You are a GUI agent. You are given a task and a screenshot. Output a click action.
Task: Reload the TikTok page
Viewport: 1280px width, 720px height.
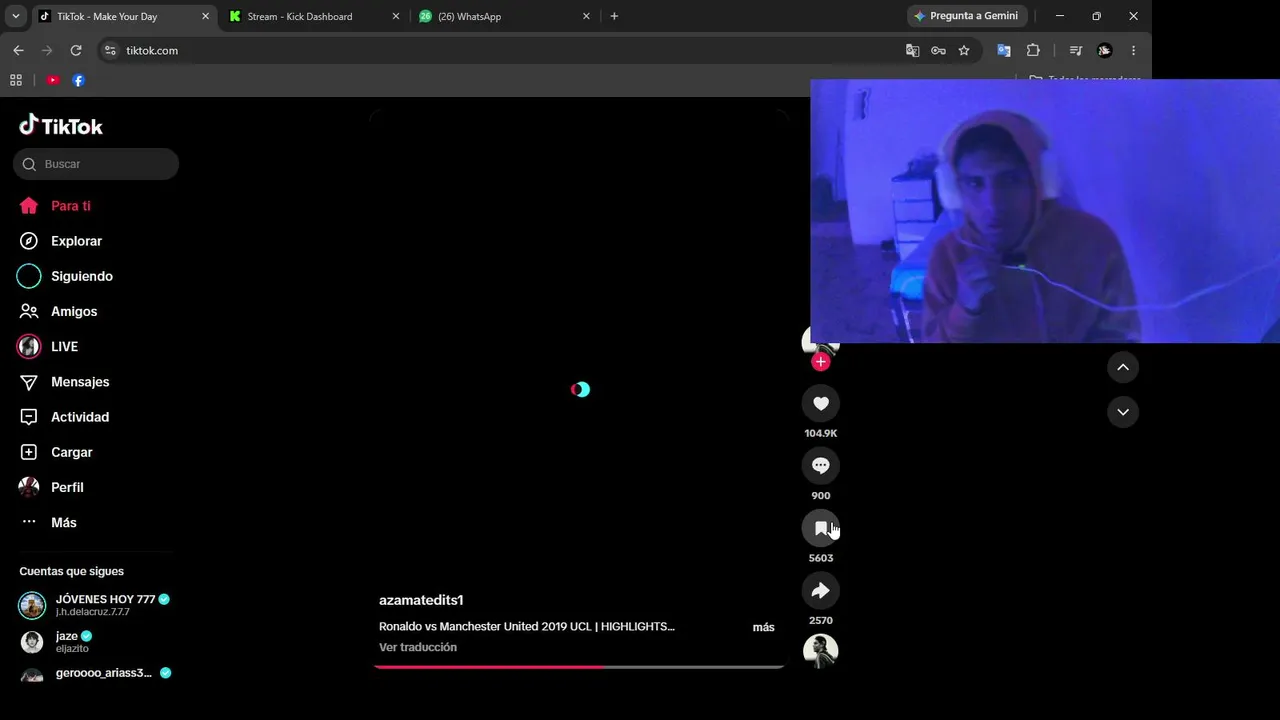tap(76, 50)
